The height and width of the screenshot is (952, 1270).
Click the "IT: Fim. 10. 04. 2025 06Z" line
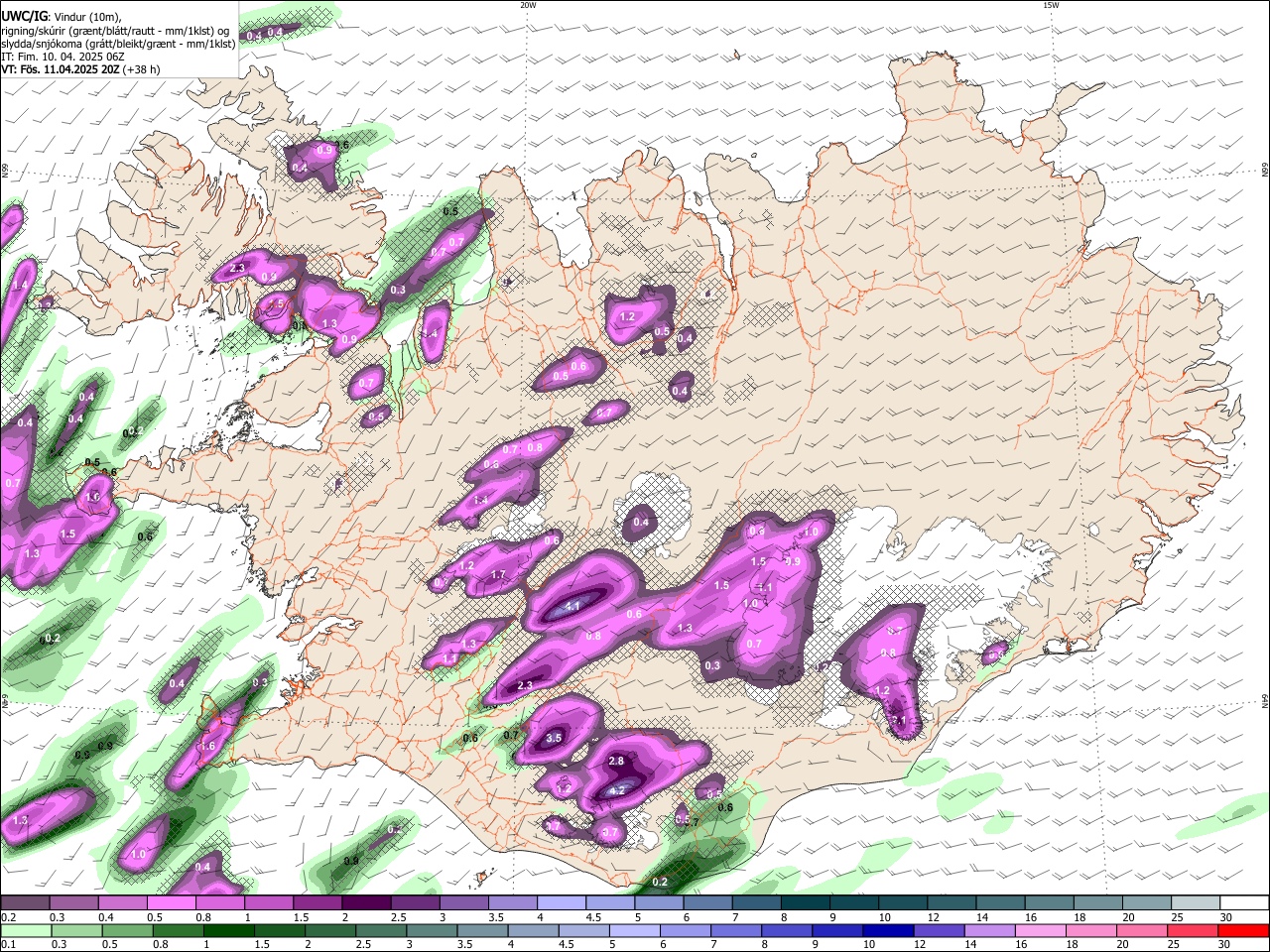pyautogui.click(x=63, y=57)
